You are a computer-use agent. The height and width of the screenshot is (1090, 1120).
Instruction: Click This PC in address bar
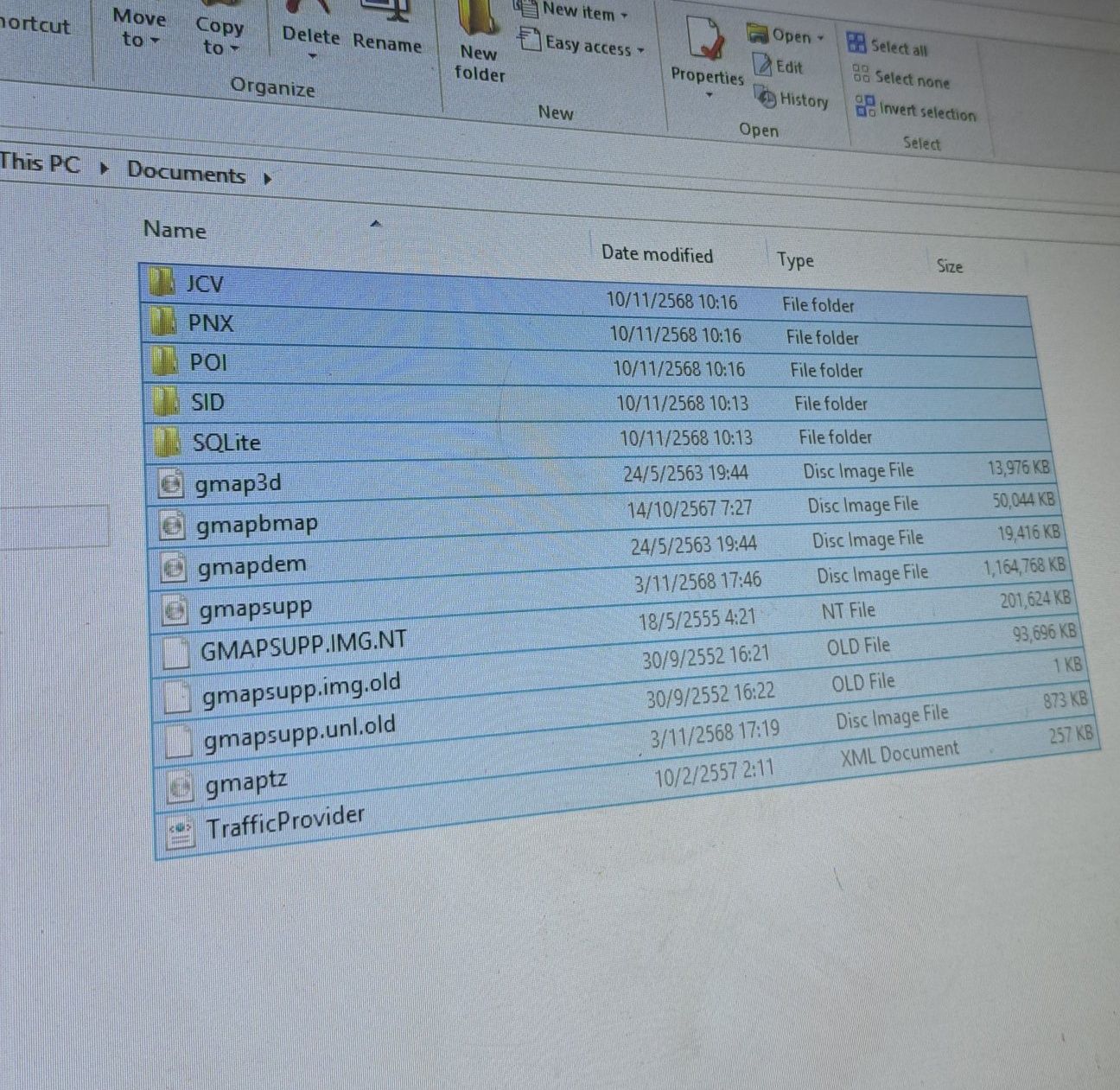tap(40, 162)
